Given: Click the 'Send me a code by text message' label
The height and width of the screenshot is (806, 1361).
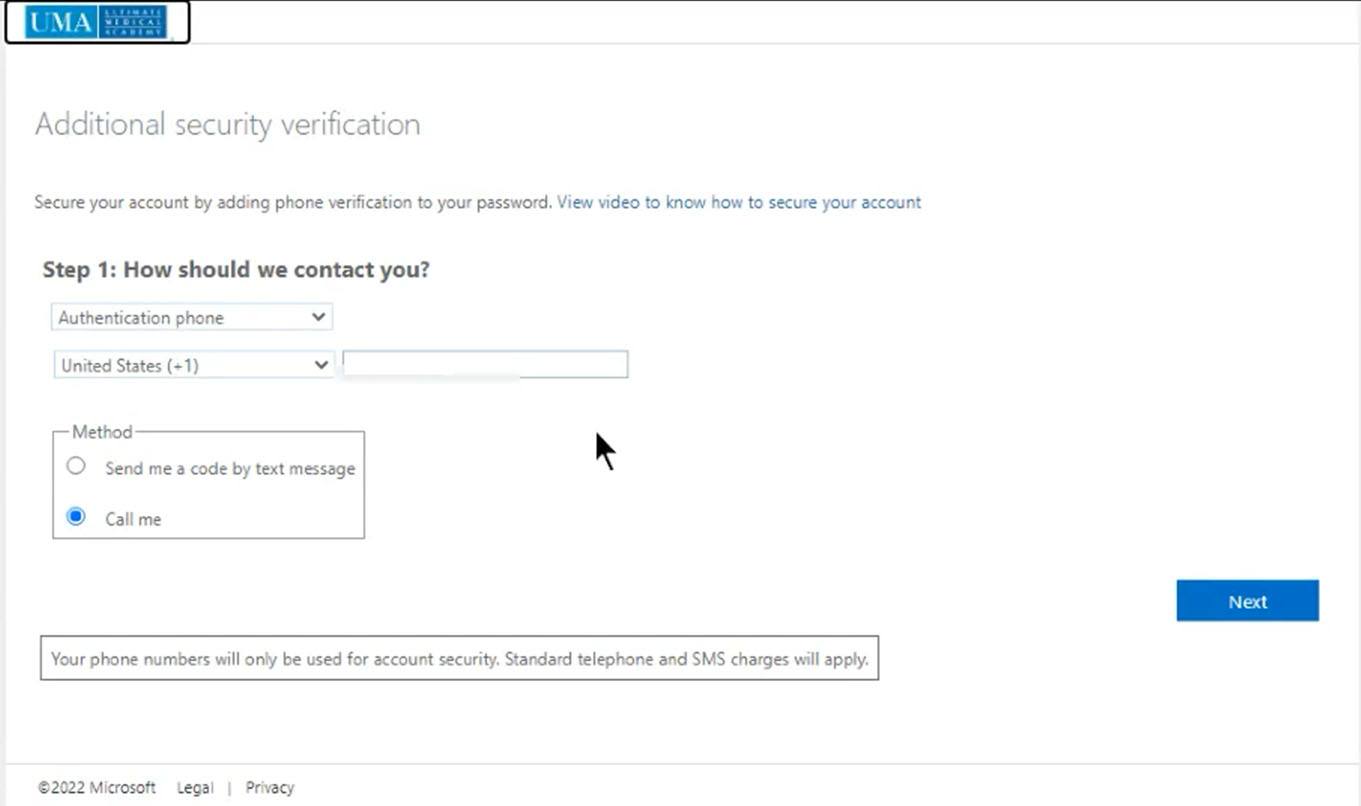Looking at the screenshot, I should pos(230,468).
